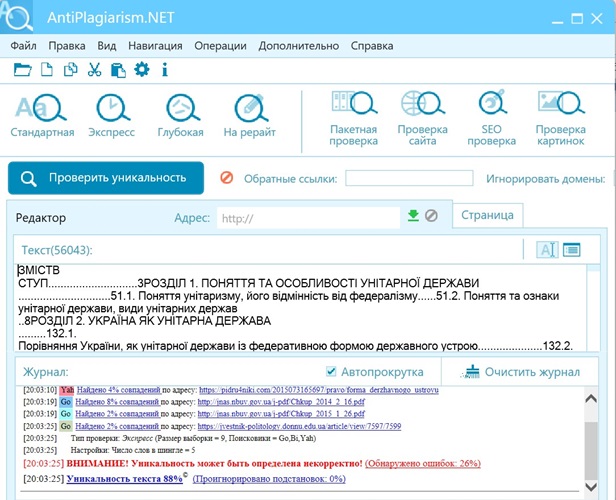Click Найдено 4% совпадений link
This screenshot has height=500, width=616.
click(x=118, y=390)
